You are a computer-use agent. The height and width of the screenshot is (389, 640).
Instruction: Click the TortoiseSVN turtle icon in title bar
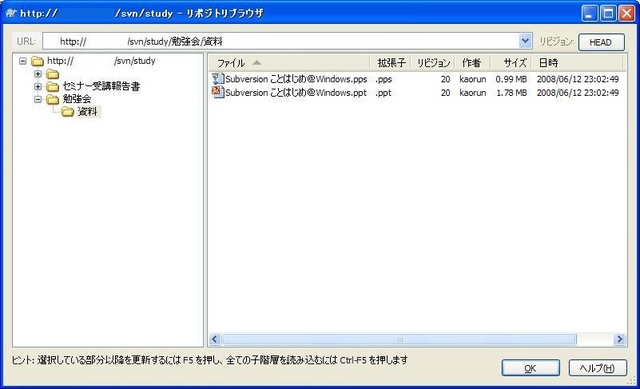point(11,13)
